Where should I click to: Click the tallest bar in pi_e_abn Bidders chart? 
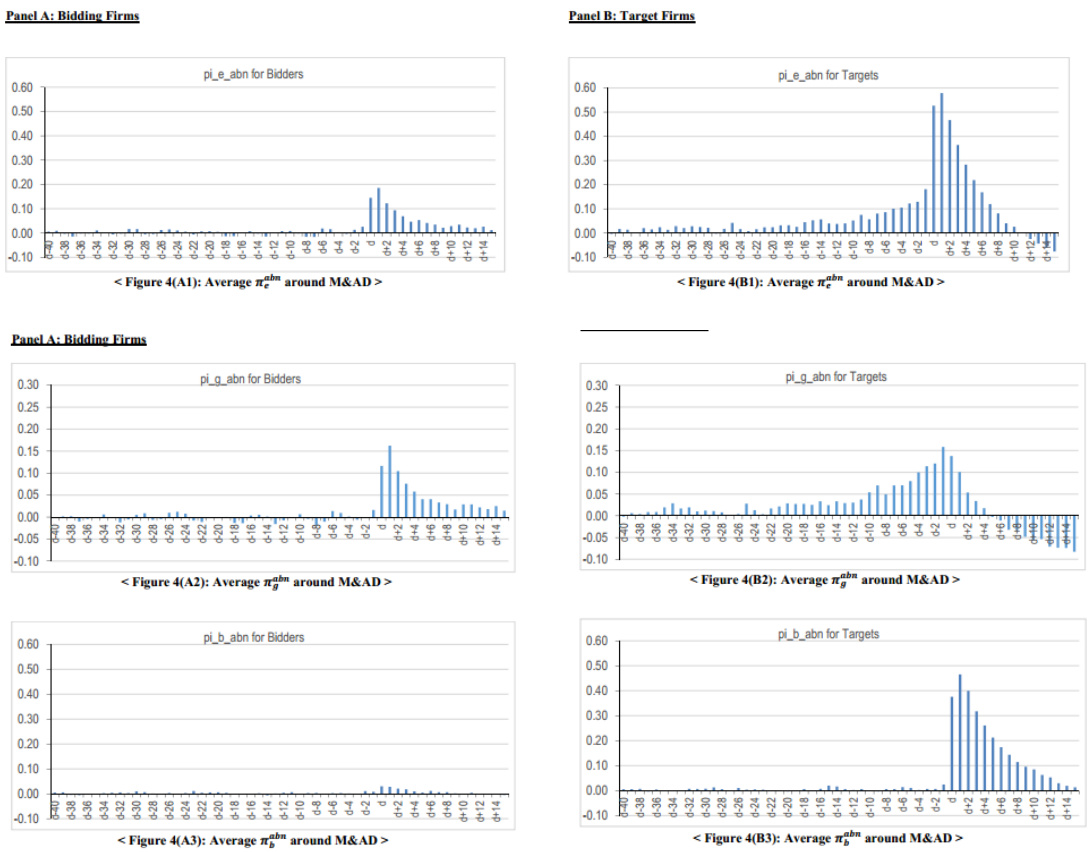point(378,211)
